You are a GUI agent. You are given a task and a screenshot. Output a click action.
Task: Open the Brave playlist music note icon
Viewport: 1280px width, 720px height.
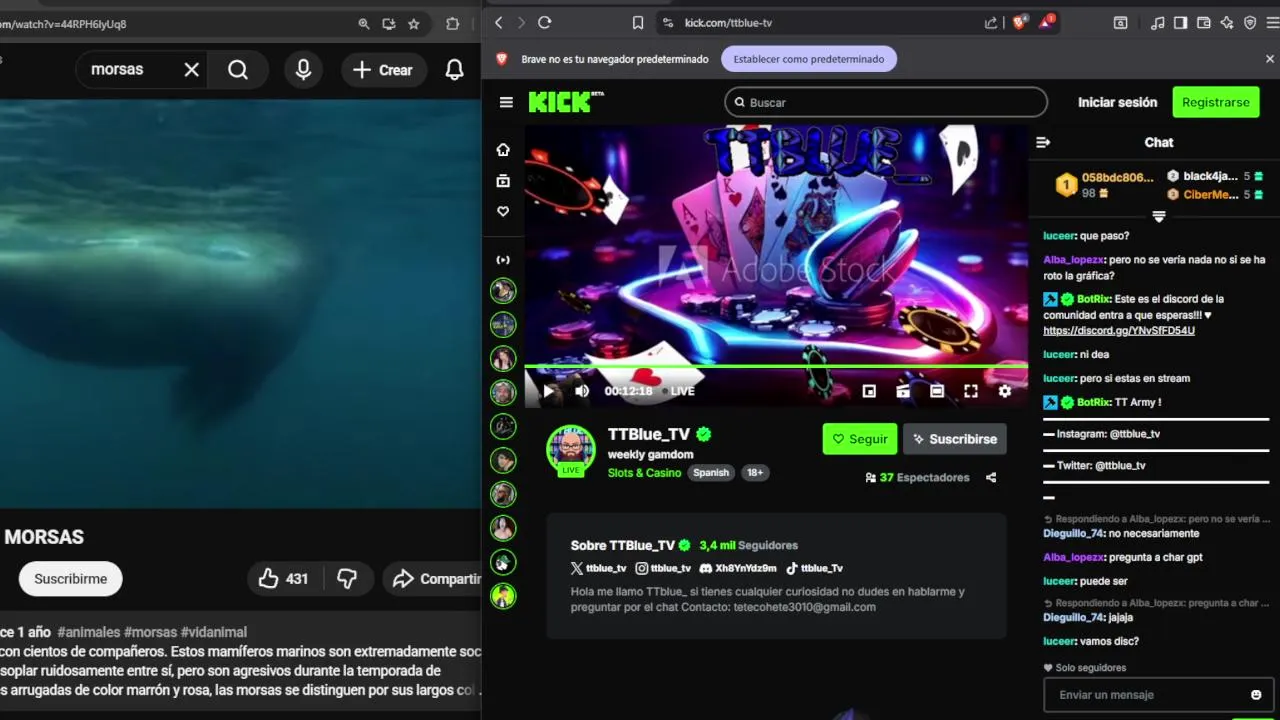(x=1158, y=23)
